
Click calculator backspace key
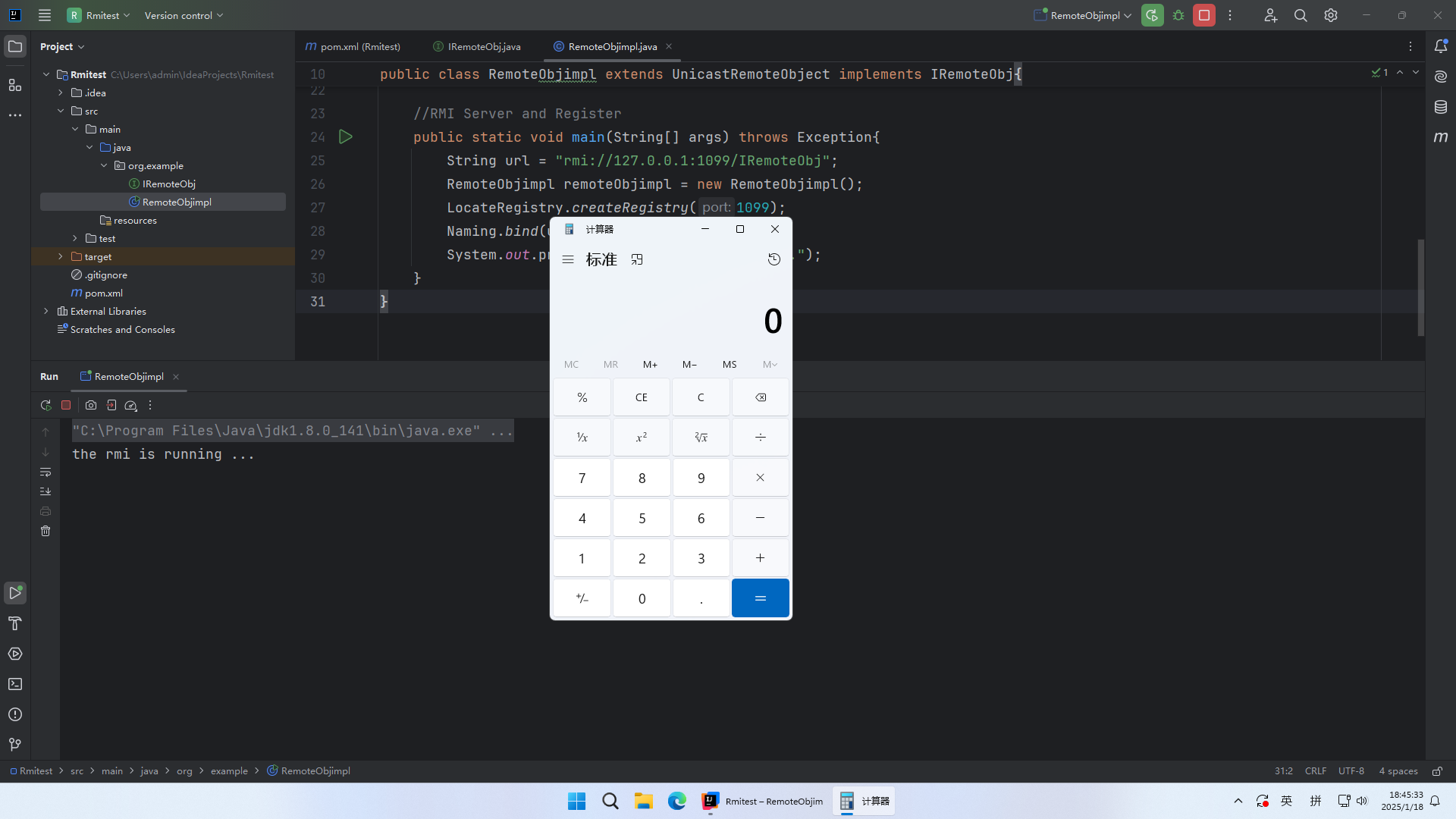coord(761,397)
